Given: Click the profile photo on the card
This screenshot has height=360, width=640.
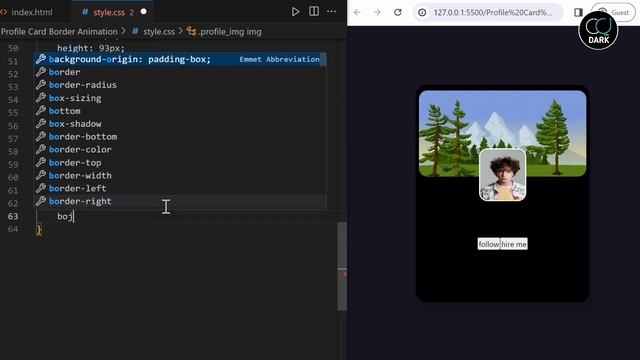Looking at the screenshot, I should 502,175.
